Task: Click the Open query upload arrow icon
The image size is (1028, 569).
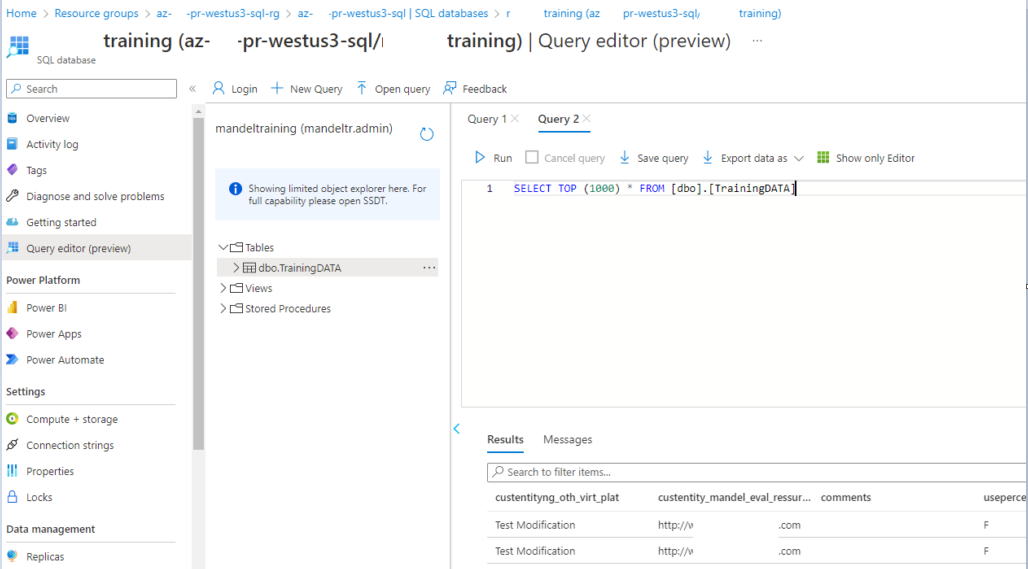Action: coord(361,88)
